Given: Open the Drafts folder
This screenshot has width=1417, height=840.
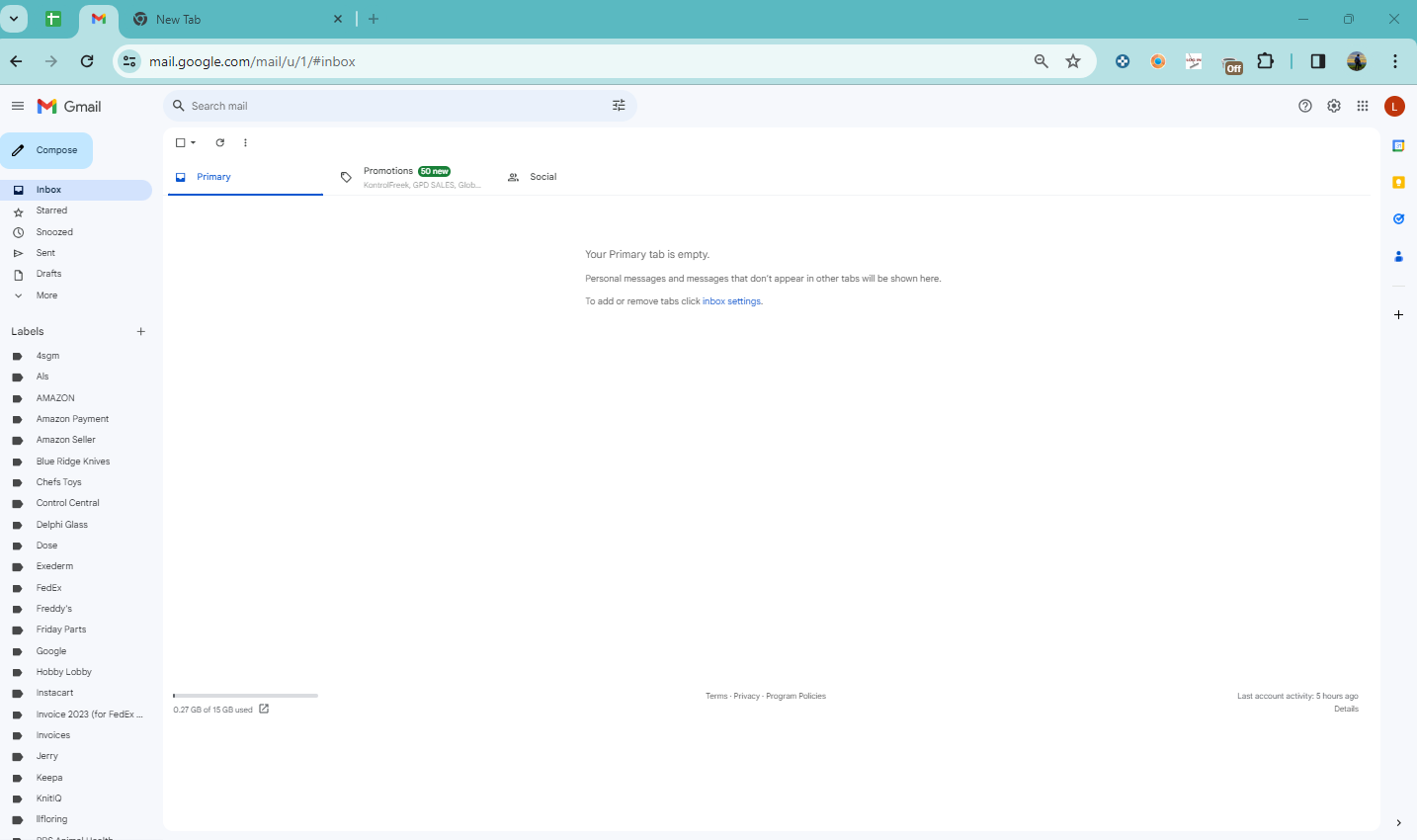Looking at the screenshot, I should (x=75, y=274).
